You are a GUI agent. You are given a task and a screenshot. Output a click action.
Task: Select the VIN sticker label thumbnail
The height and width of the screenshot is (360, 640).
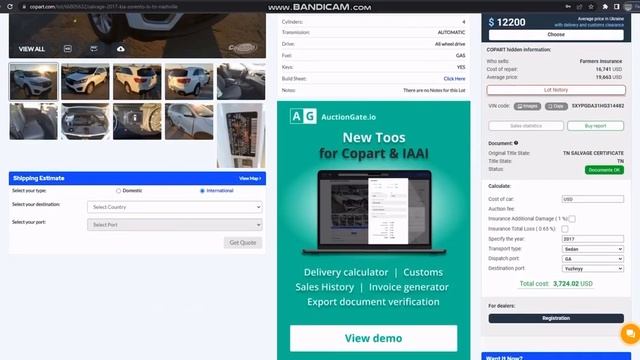pyautogui.click(x=241, y=135)
